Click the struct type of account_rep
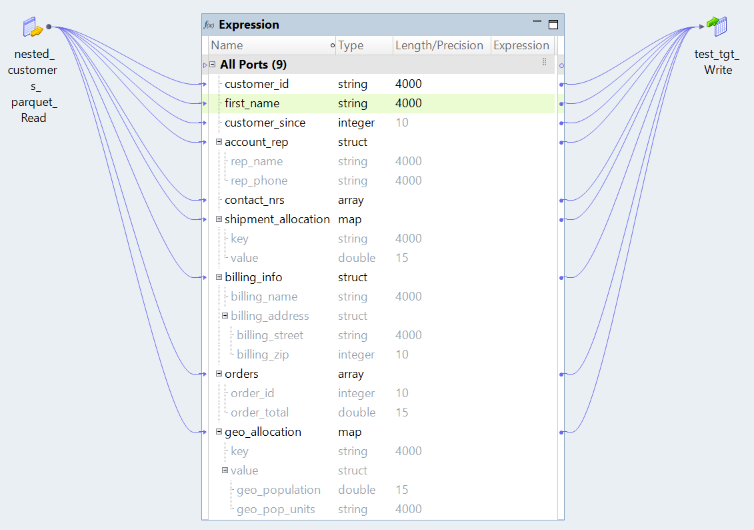Viewport: 754px width, 530px height. pyautogui.click(x=352, y=142)
